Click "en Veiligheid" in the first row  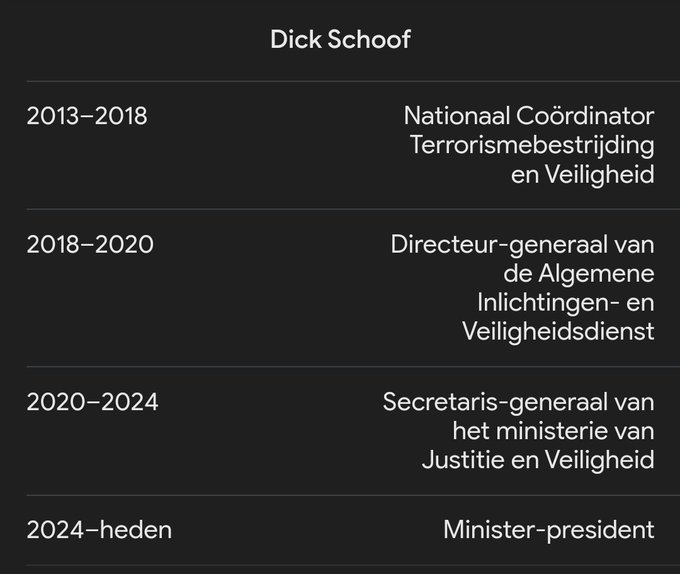click(581, 174)
